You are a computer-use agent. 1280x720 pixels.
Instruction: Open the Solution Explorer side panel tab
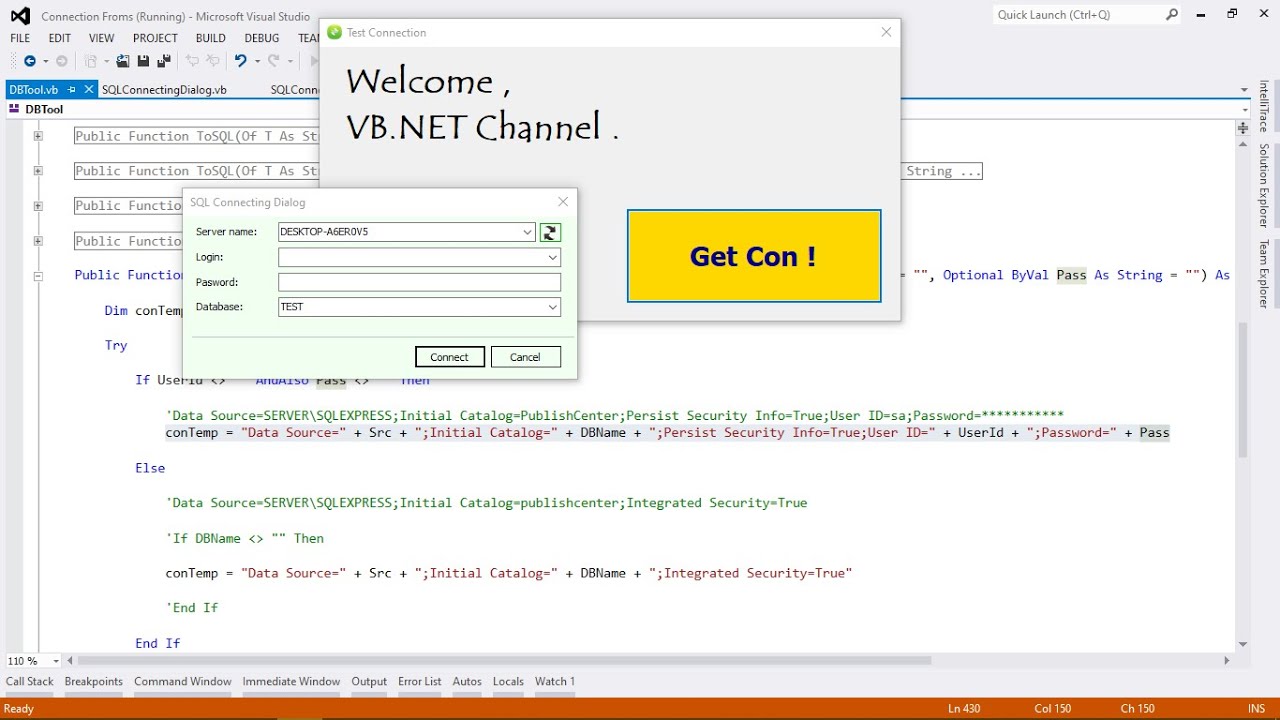(x=1264, y=186)
